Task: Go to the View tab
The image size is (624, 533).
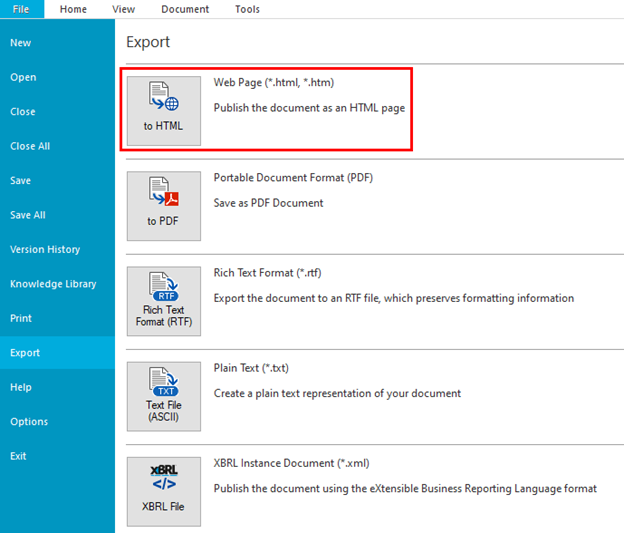Action: coord(124,9)
